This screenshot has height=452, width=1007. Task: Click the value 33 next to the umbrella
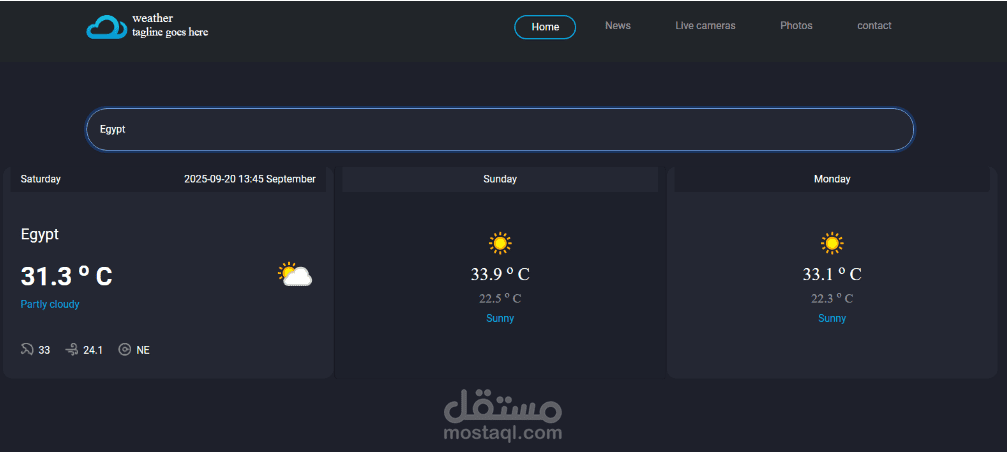click(x=44, y=351)
